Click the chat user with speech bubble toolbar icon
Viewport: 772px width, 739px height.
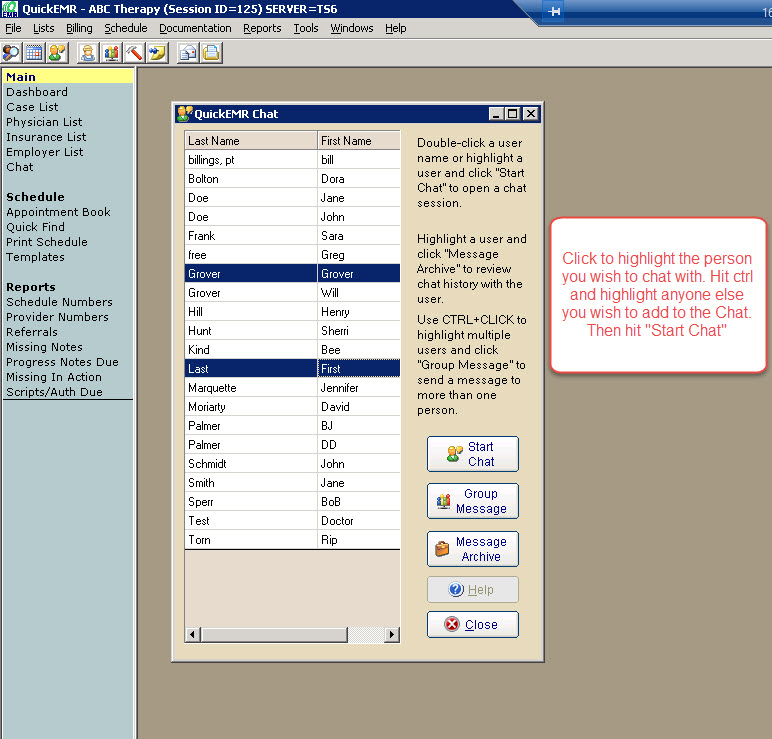(57, 53)
